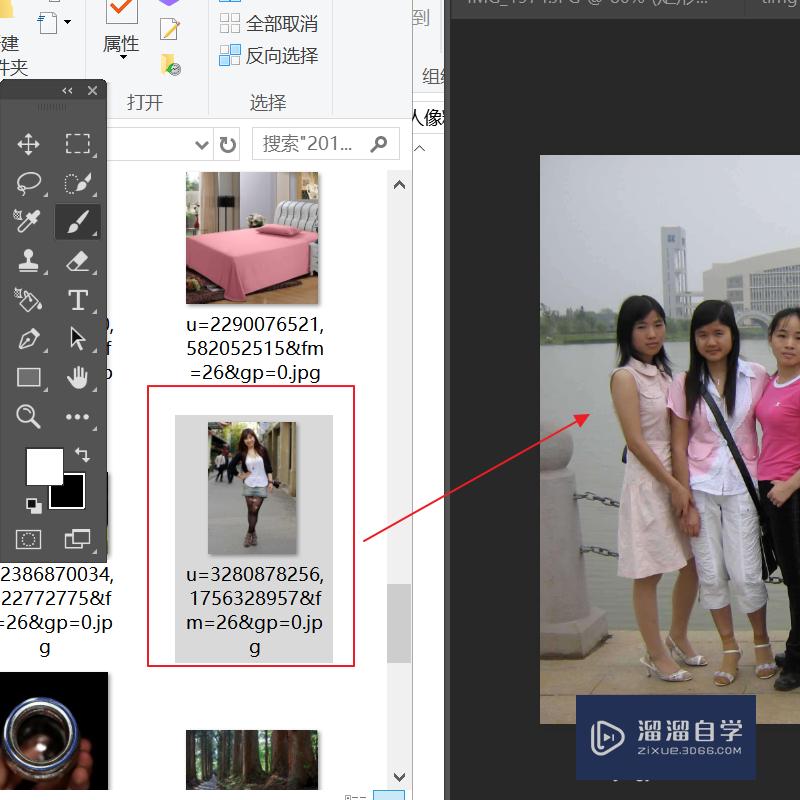Select the Pen tool
Image resolution: width=800 pixels, height=800 pixels.
point(28,338)
